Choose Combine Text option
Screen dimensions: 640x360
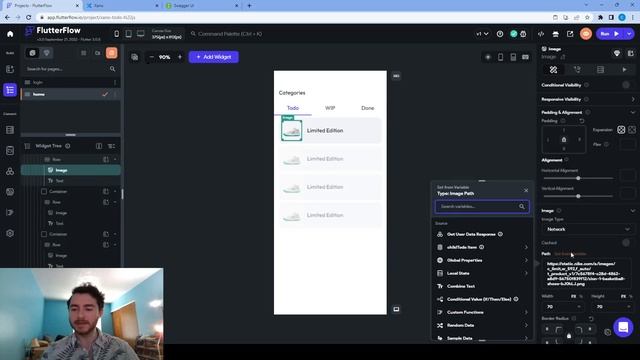461,286
